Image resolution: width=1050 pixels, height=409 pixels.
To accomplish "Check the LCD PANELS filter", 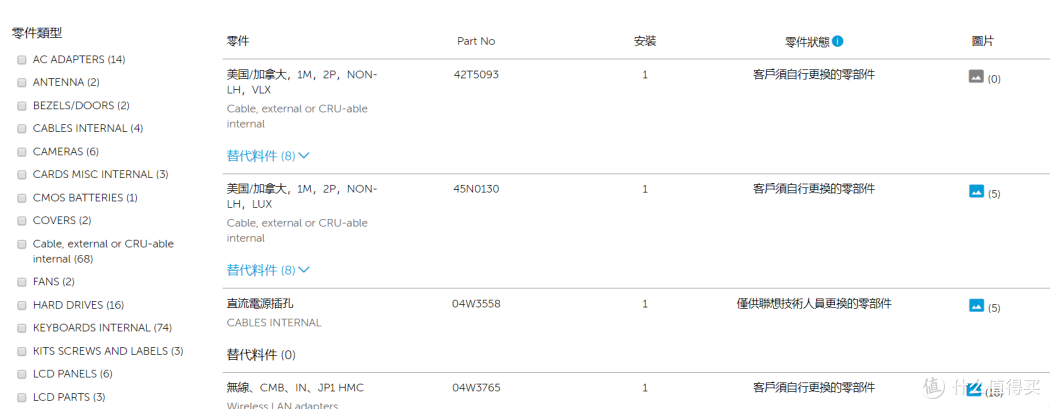I will pyautogui.click(x=22, y=374).
